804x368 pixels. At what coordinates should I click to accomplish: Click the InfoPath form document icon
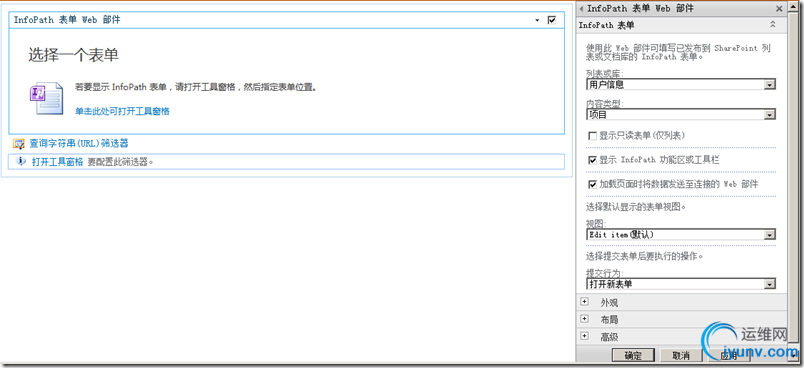tap(46, 98)
